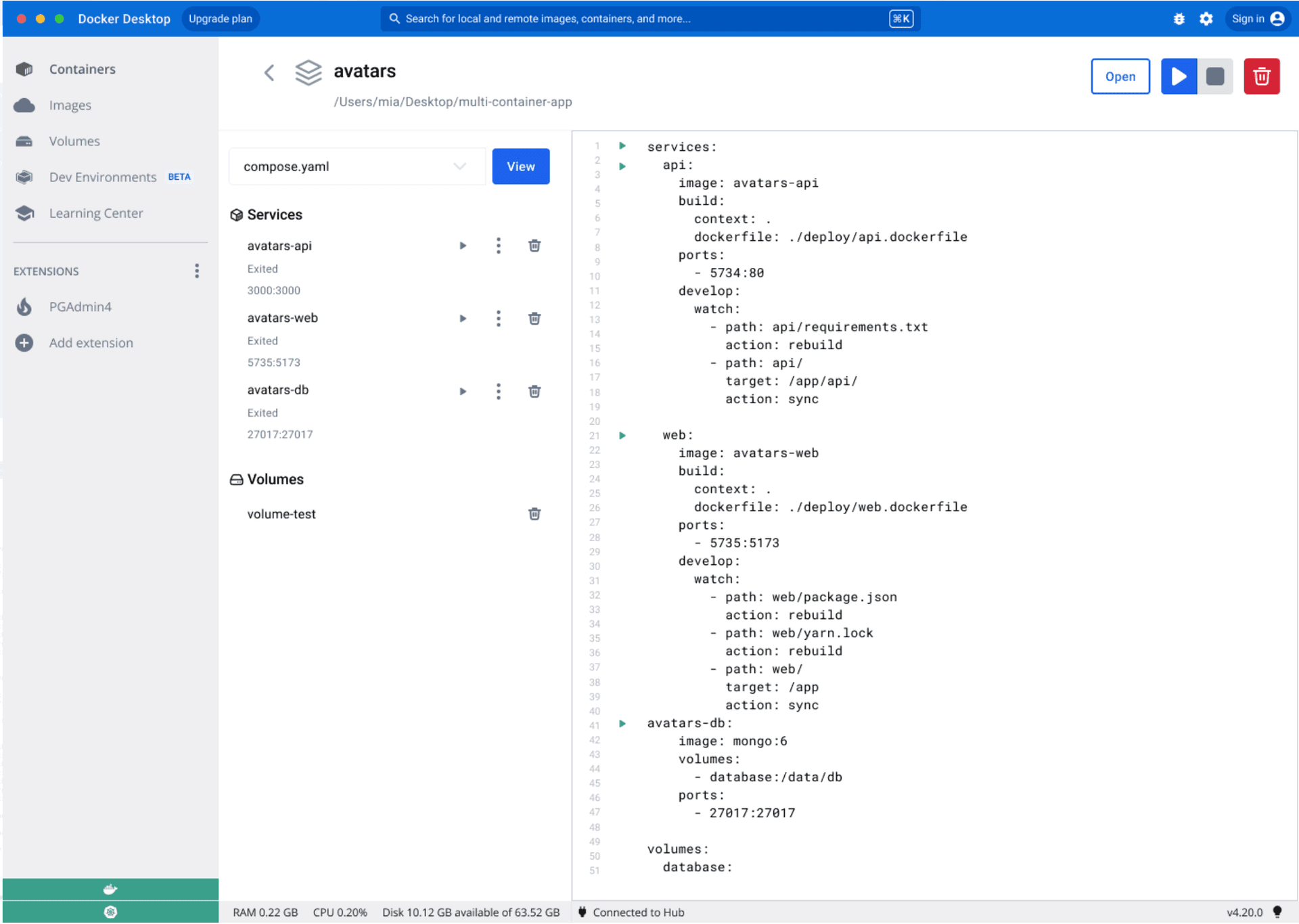Delete the avatars-api service with trash icon
Screen dimensions: 1299x924
534,246
